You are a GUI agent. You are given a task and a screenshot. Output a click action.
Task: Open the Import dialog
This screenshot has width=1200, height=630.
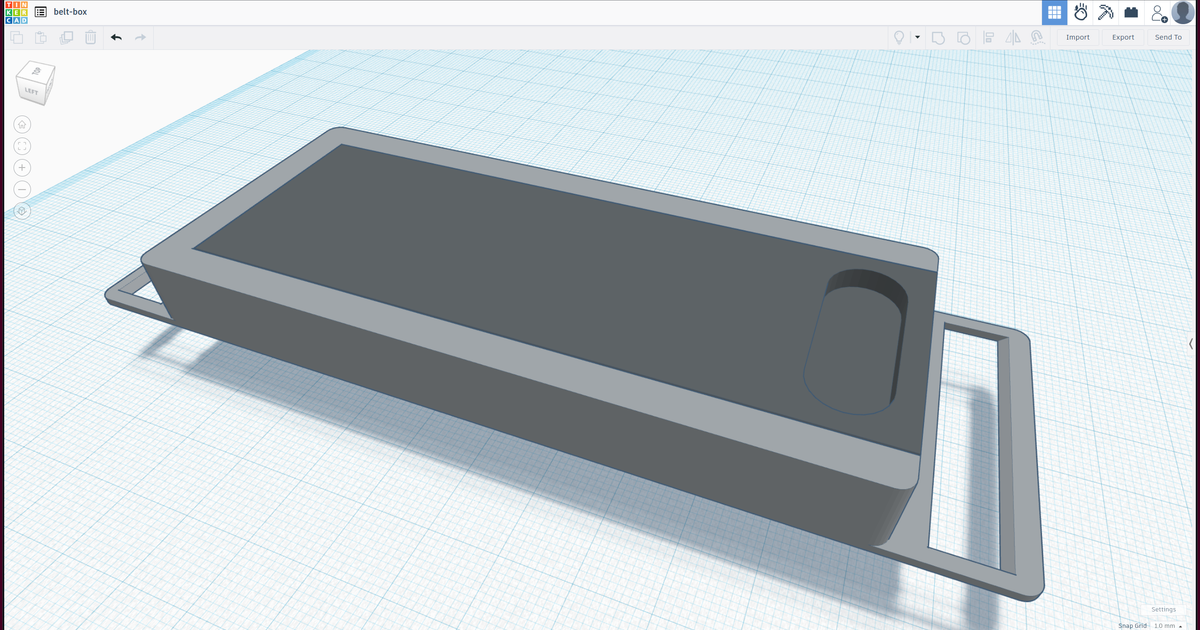(x=1077, y=36)
